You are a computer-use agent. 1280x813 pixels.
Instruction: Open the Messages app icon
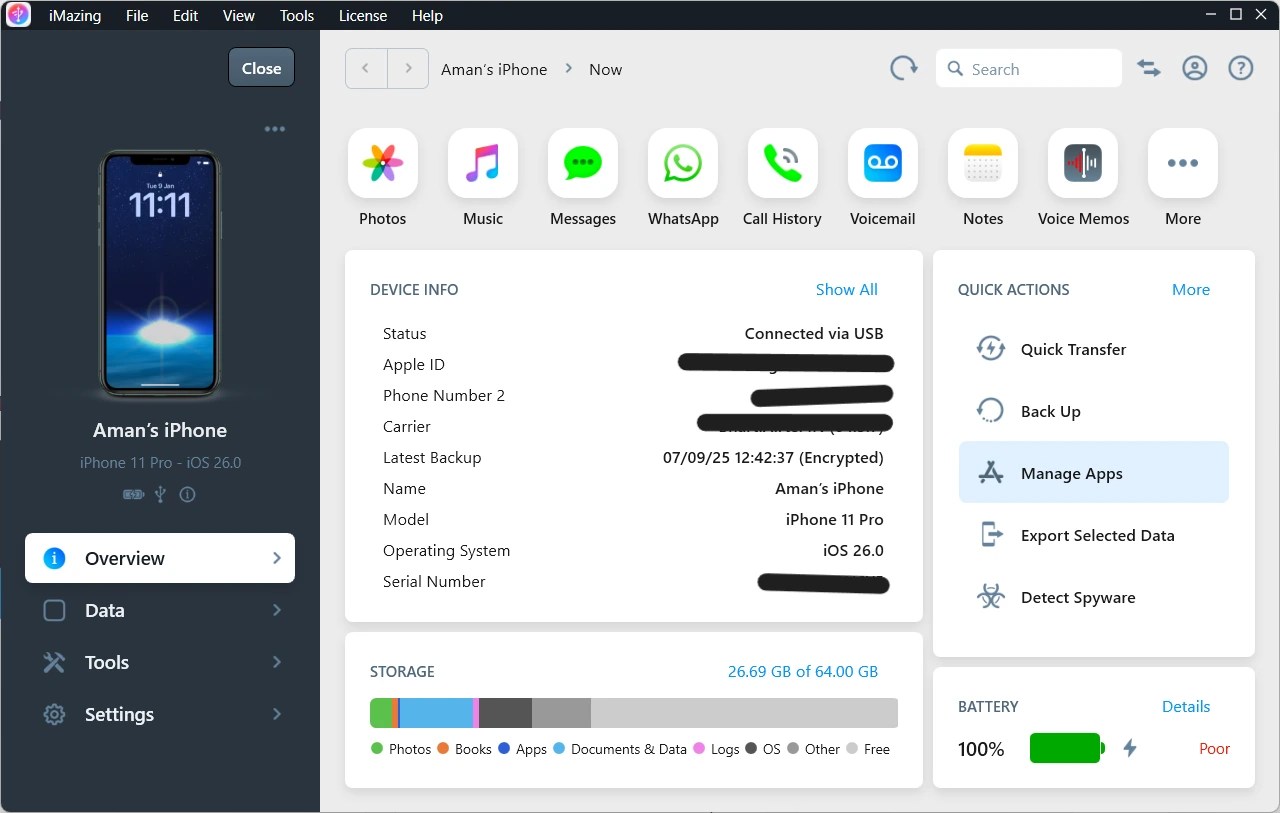583,163
